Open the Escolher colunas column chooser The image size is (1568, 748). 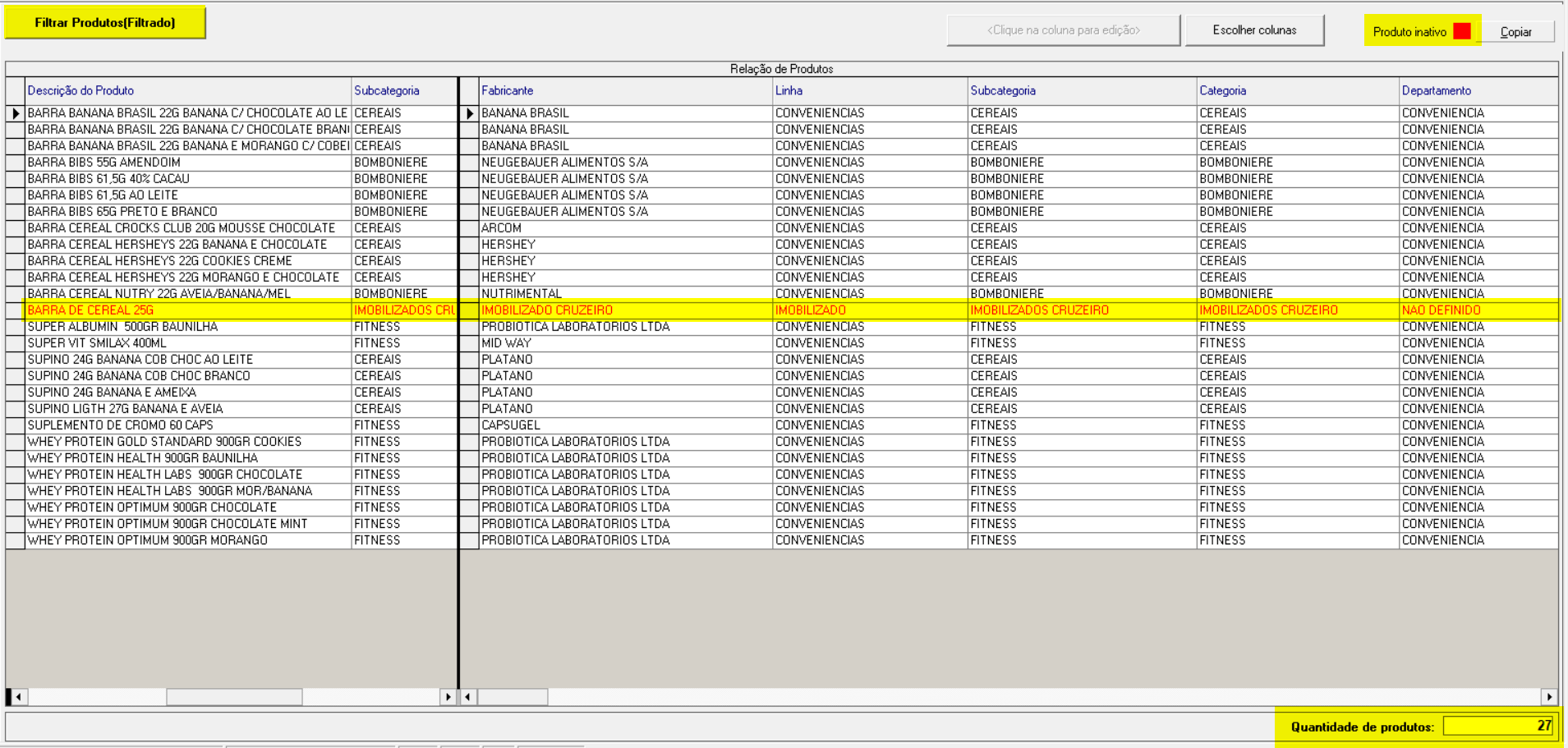tap(1254, 30)
